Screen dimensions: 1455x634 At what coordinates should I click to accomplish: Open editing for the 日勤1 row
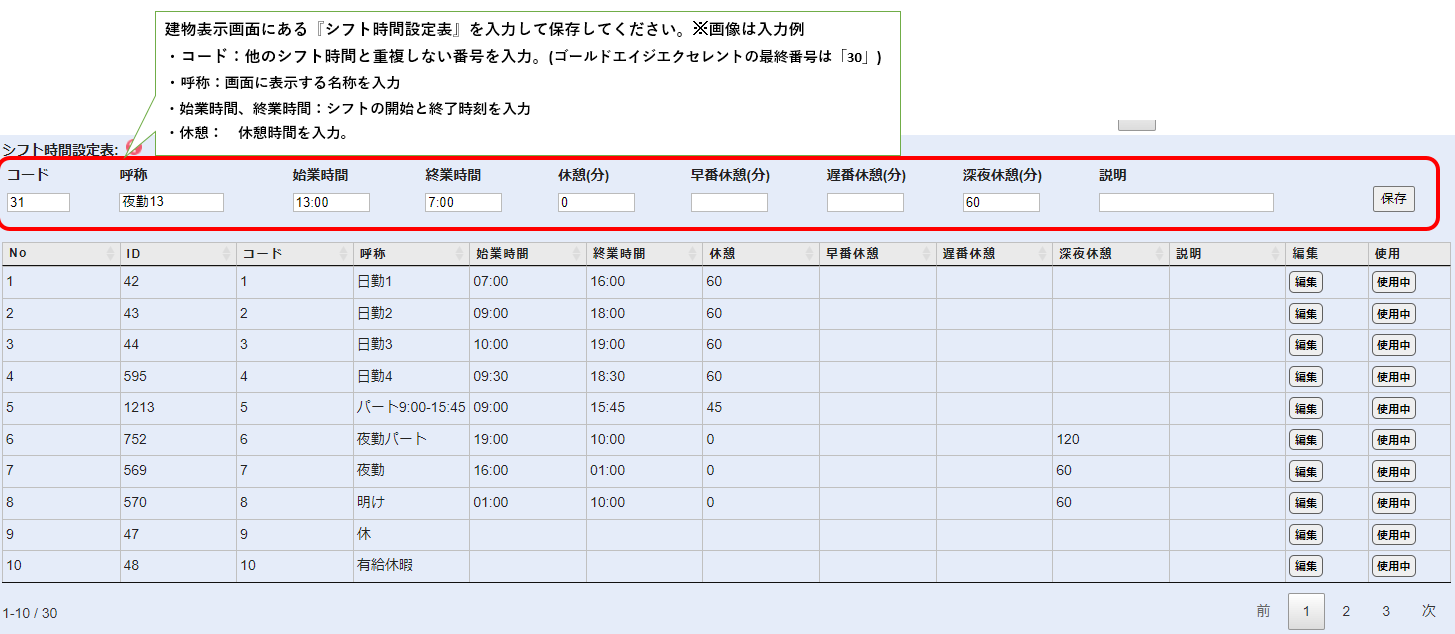[1305, 282]
